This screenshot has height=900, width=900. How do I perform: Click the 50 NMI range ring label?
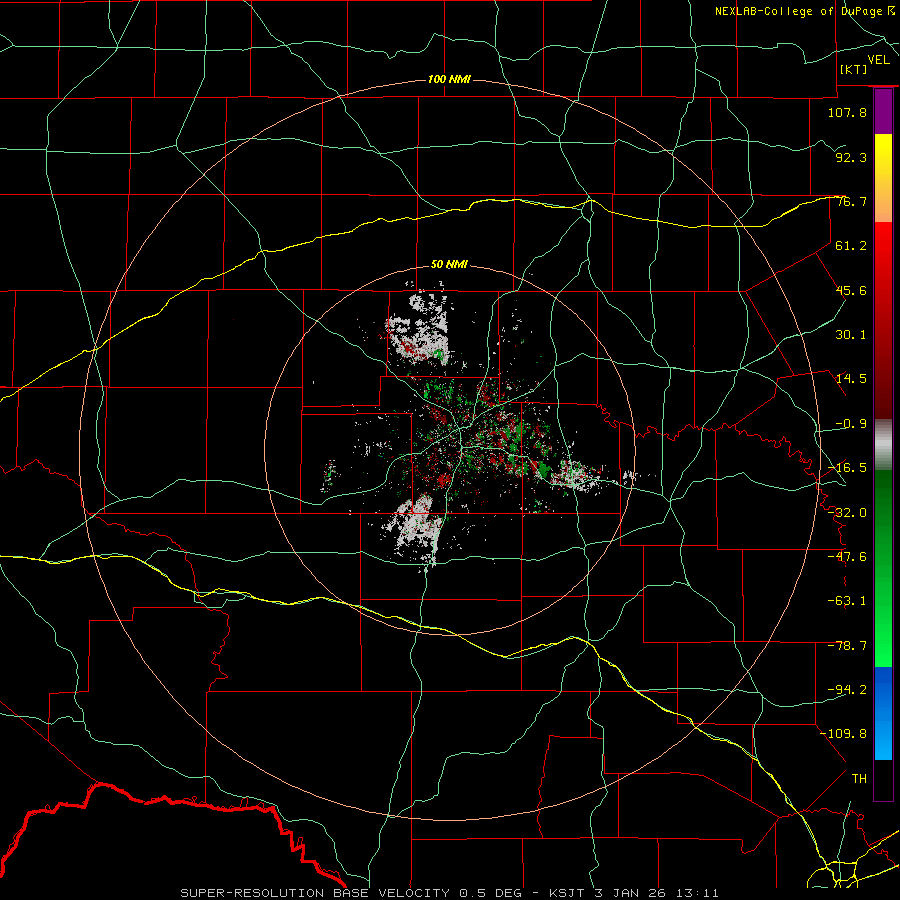[449, 264]
